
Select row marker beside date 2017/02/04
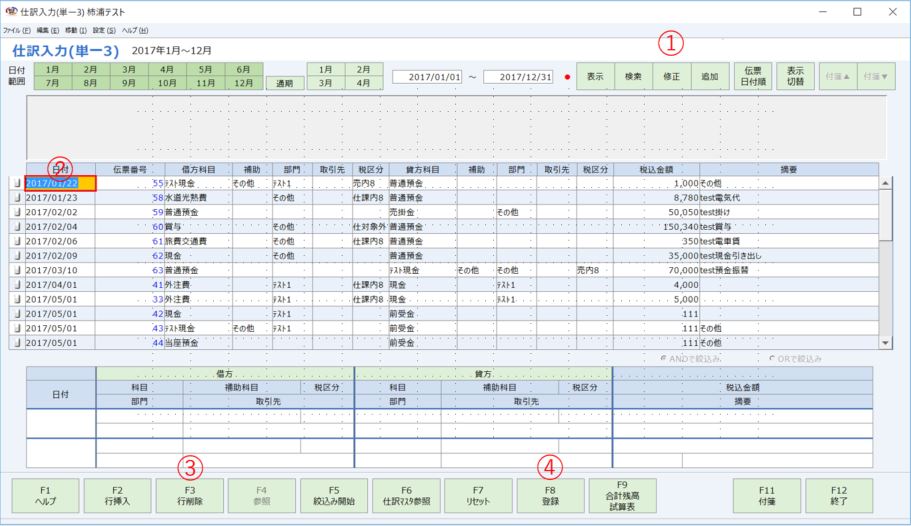pos(17,227)
